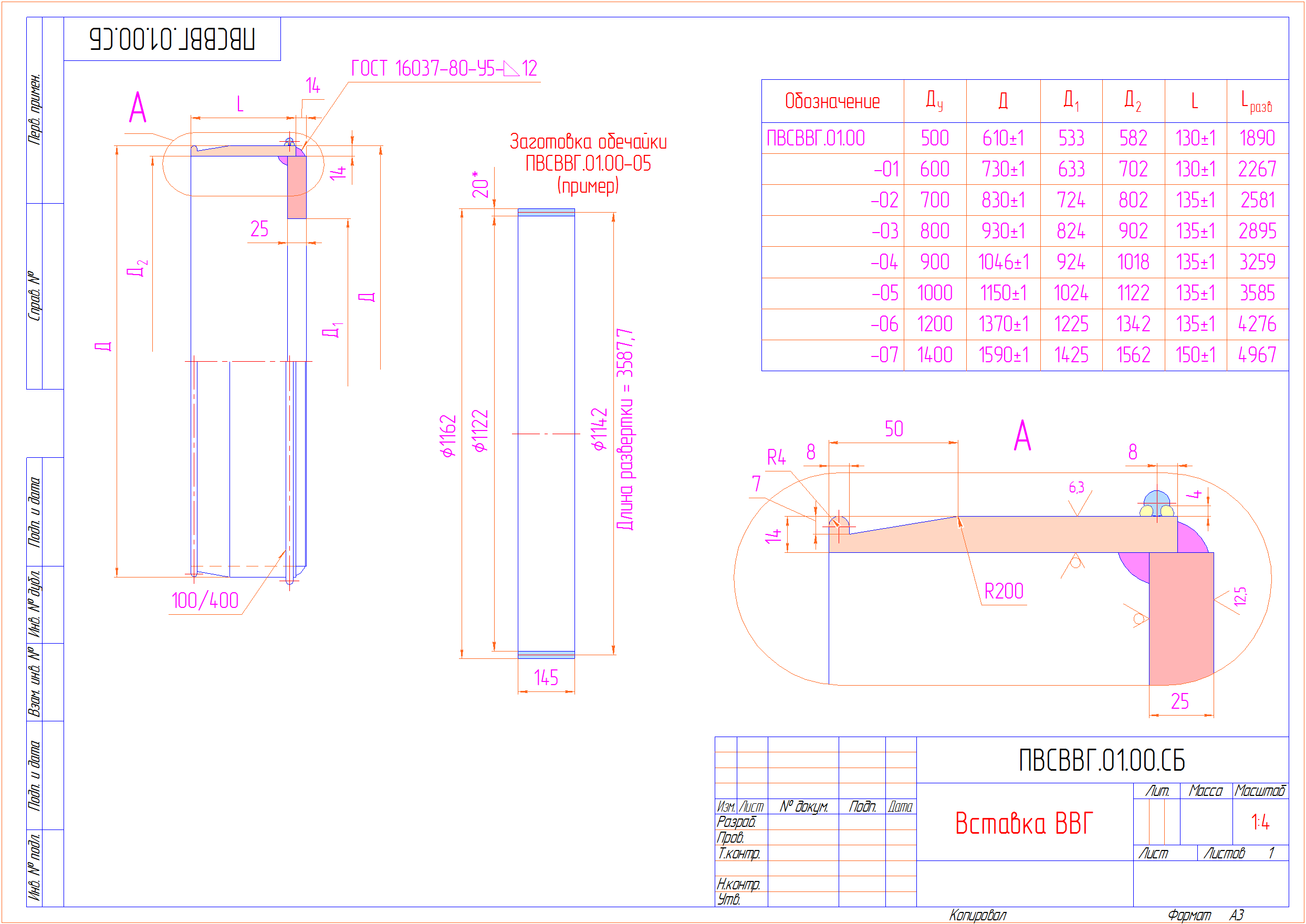Click the roughness value 12,5
The width and height of the screenshot is (1306, 924).
point(1240,596)
